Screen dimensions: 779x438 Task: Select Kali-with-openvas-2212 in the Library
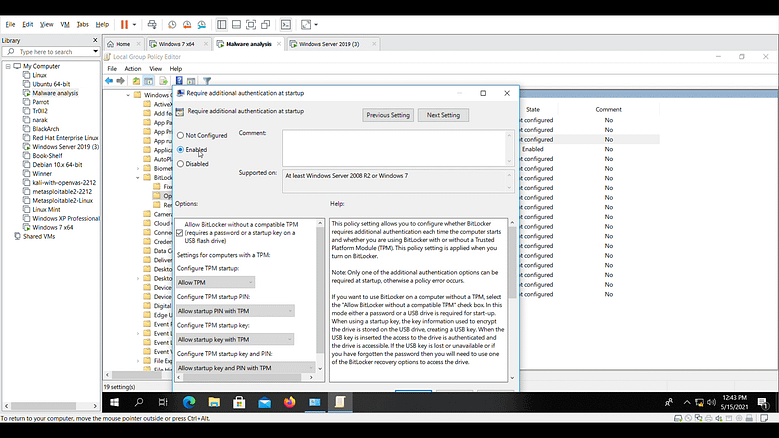(64, 183)
